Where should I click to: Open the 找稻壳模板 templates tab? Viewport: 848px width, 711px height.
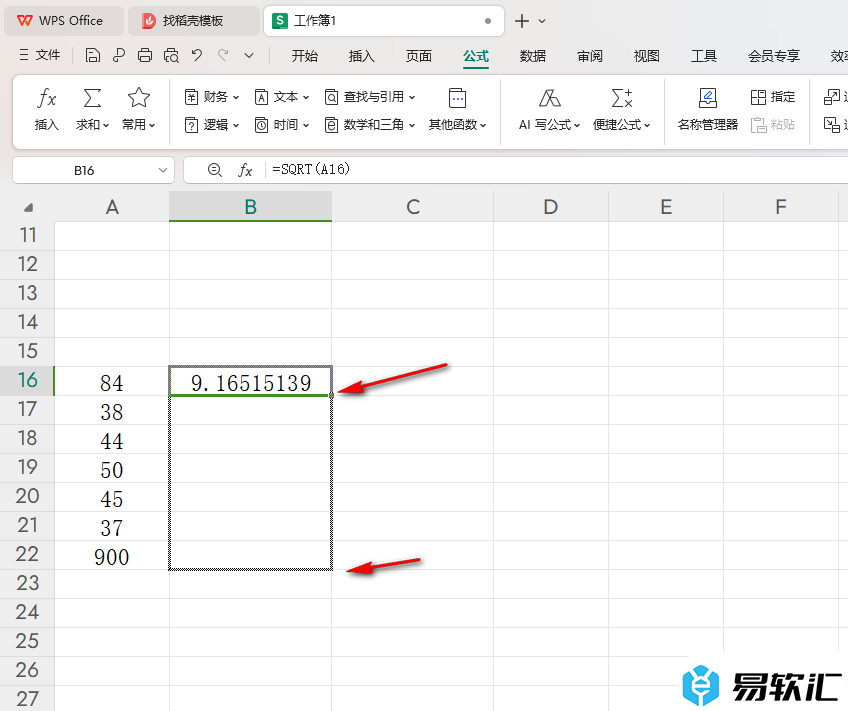click(x=194, y=21)
